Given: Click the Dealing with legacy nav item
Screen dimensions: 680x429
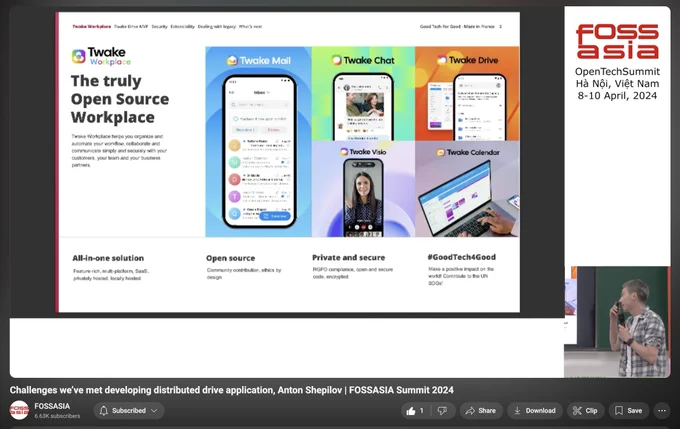Looking at the screenshot, I should 217,26.
